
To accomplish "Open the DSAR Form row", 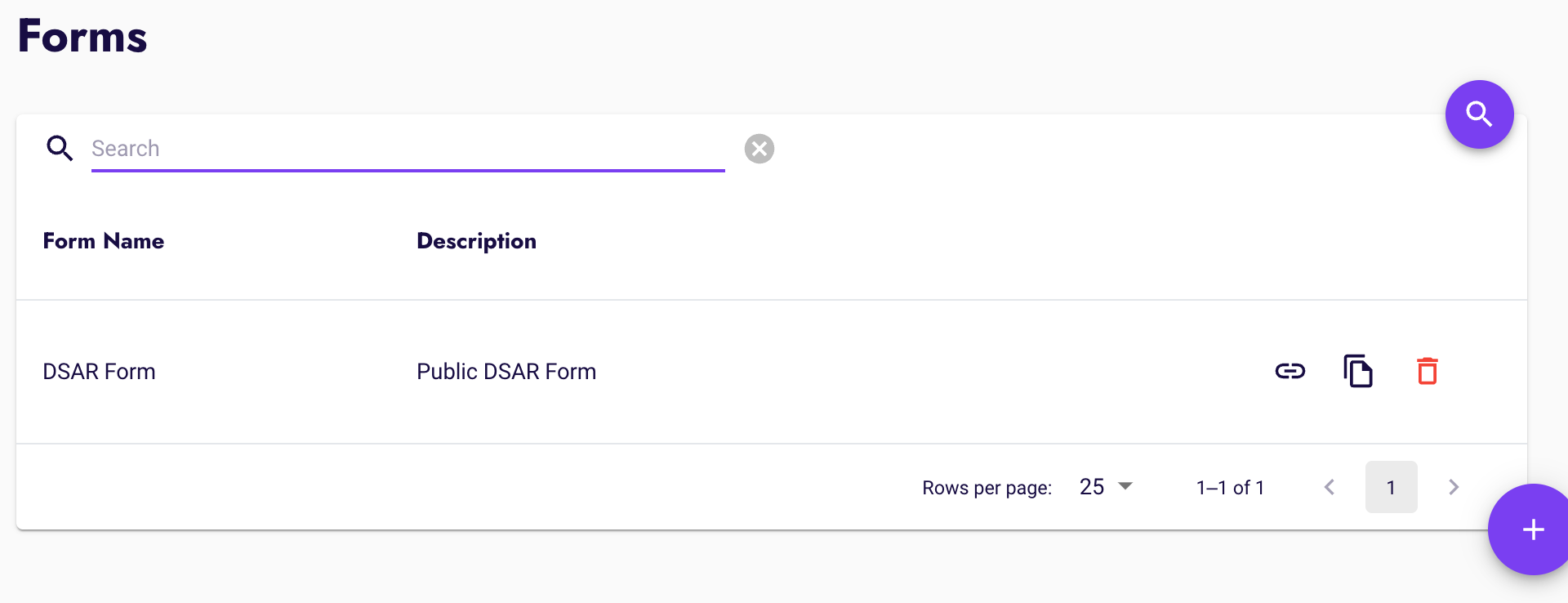I will click(x=99, y=371).
